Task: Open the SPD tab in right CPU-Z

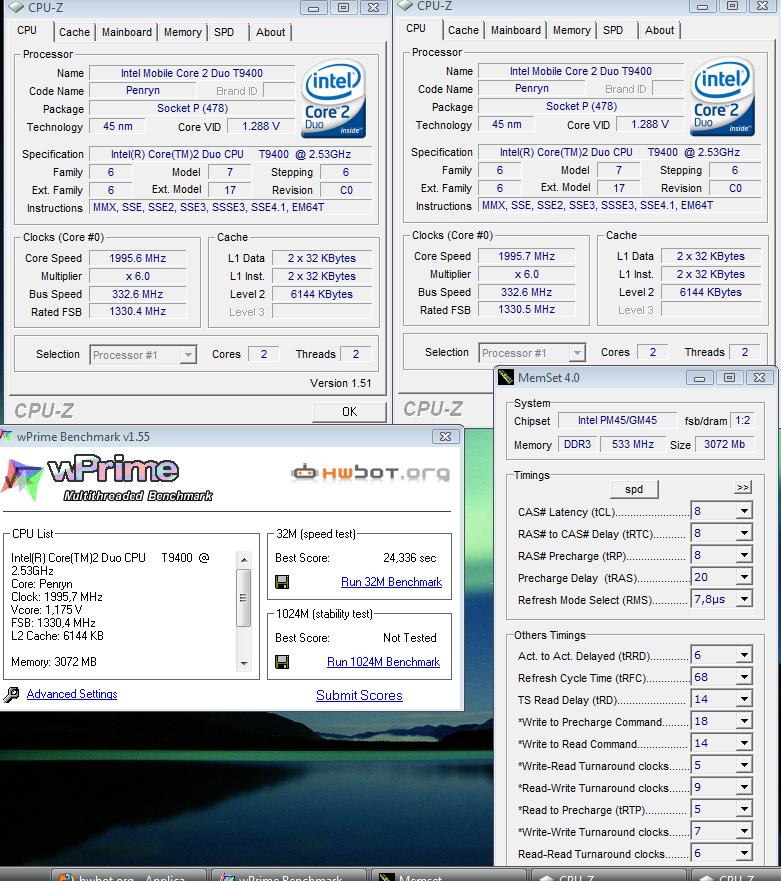Action: coord(612,30)
